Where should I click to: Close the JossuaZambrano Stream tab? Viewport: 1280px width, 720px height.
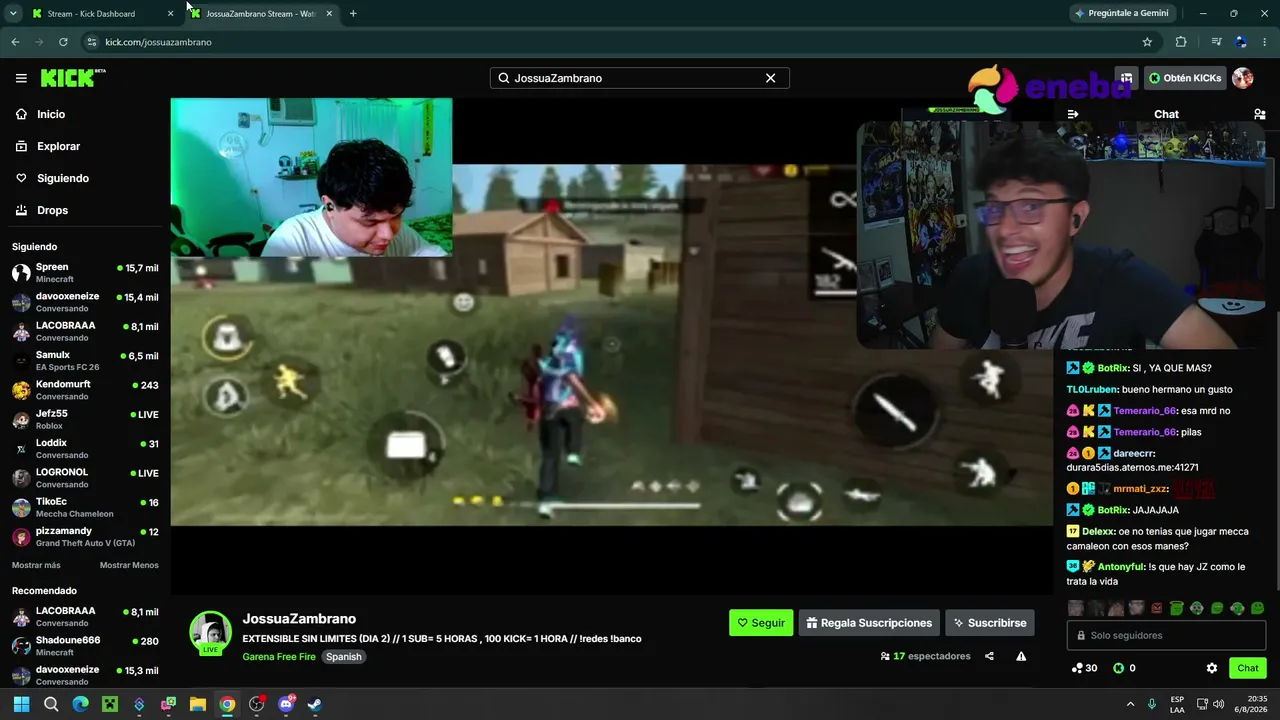(329, 13)
